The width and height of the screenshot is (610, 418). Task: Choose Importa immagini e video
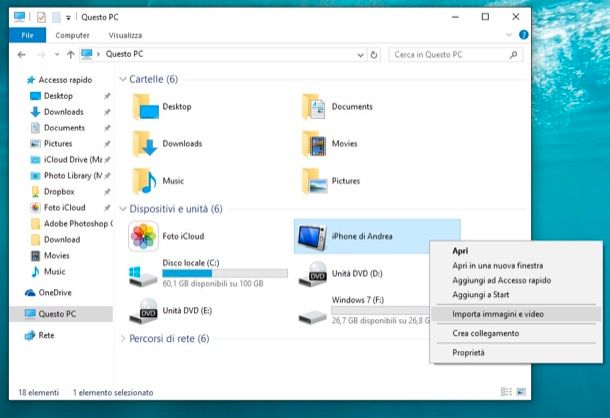click(x=516, y=314)
